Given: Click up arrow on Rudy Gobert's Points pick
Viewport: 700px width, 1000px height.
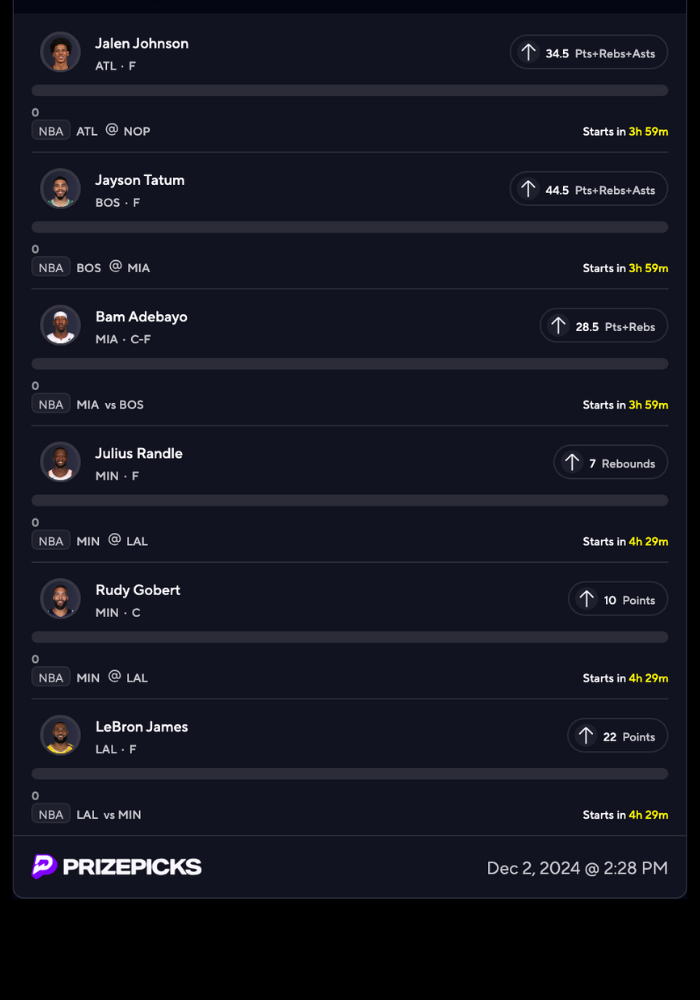Looking at the screenshot, I should click(x=586, y=600).
